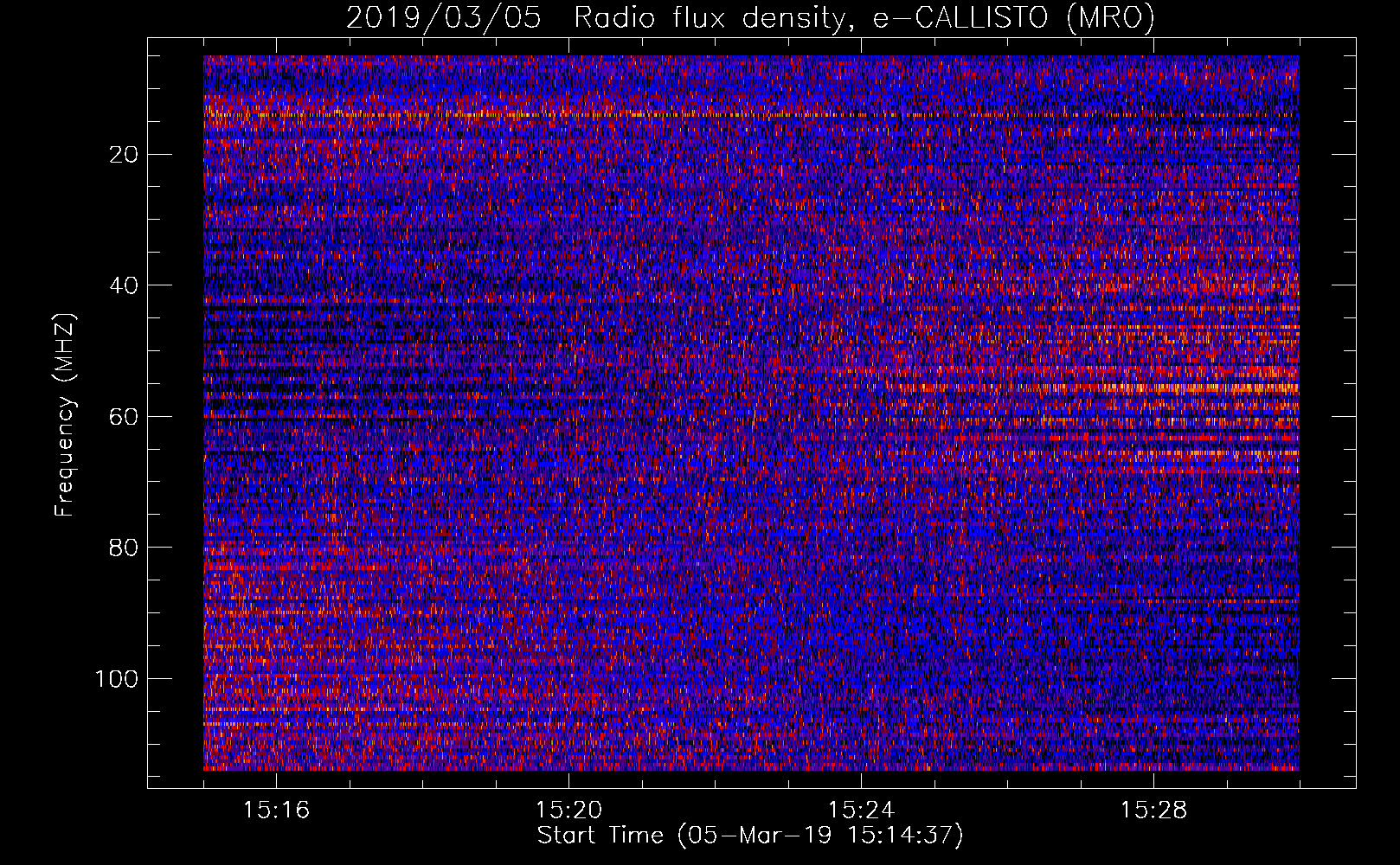This screenshot has width=1400, height=865.
Task: Click the 100 MHz frequency tick label
Action: tap(117, 679)
